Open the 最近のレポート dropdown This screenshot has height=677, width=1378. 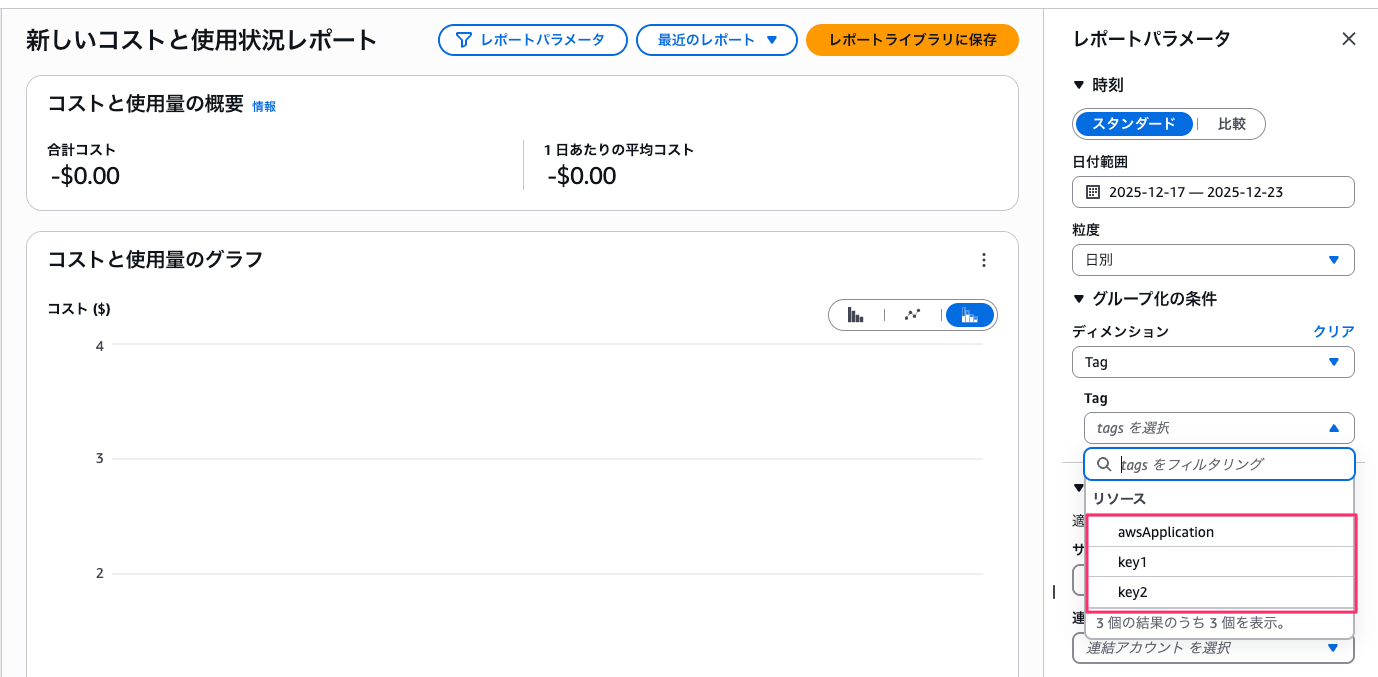pyautogui.click(x=716, y=40)
